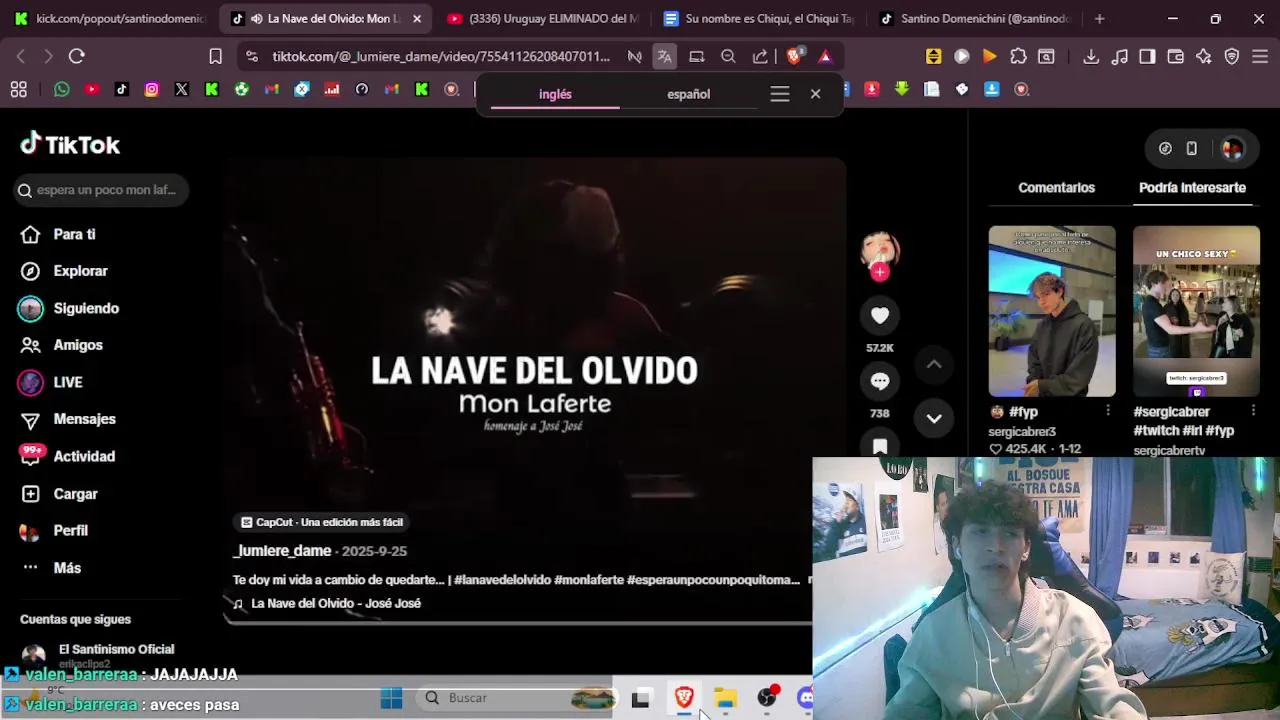This screenshot has width=1280, height=720.
Task: Toggle the browser sidebar panel
Action: pyautogui.click(x=1148, y=56)
